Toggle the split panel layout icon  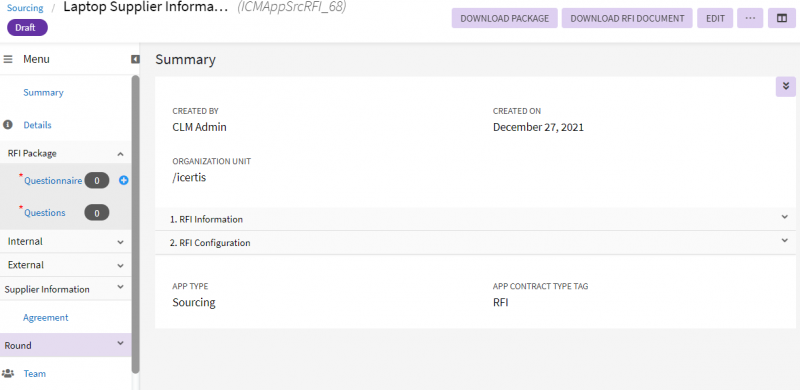tap(782, 18)
